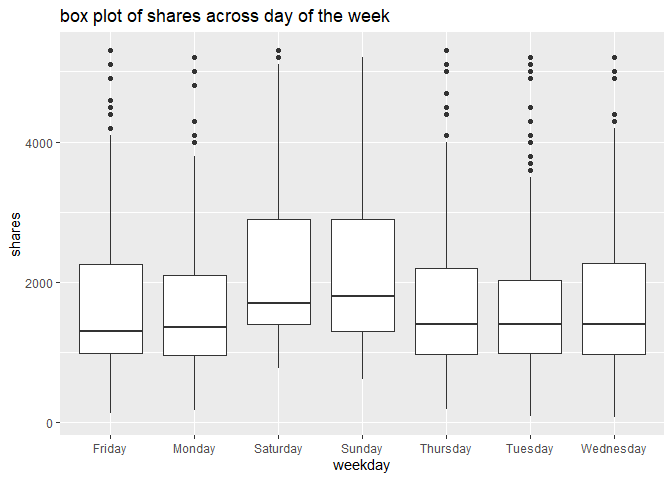The width and height of the screenshot is (672, 480).
Task: Click the lowest Tuesday outlier point
Action: click(x=529, y=171)
